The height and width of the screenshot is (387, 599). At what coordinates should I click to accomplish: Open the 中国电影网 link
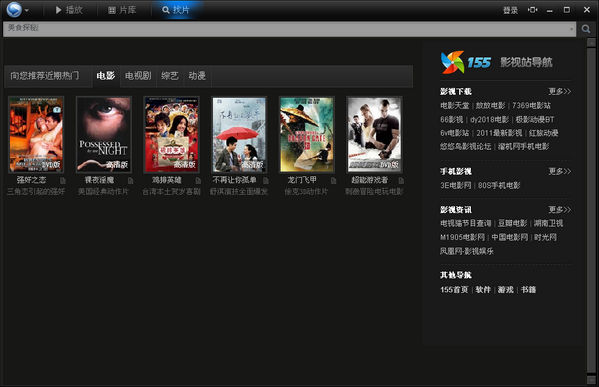[x=510, y=237]
